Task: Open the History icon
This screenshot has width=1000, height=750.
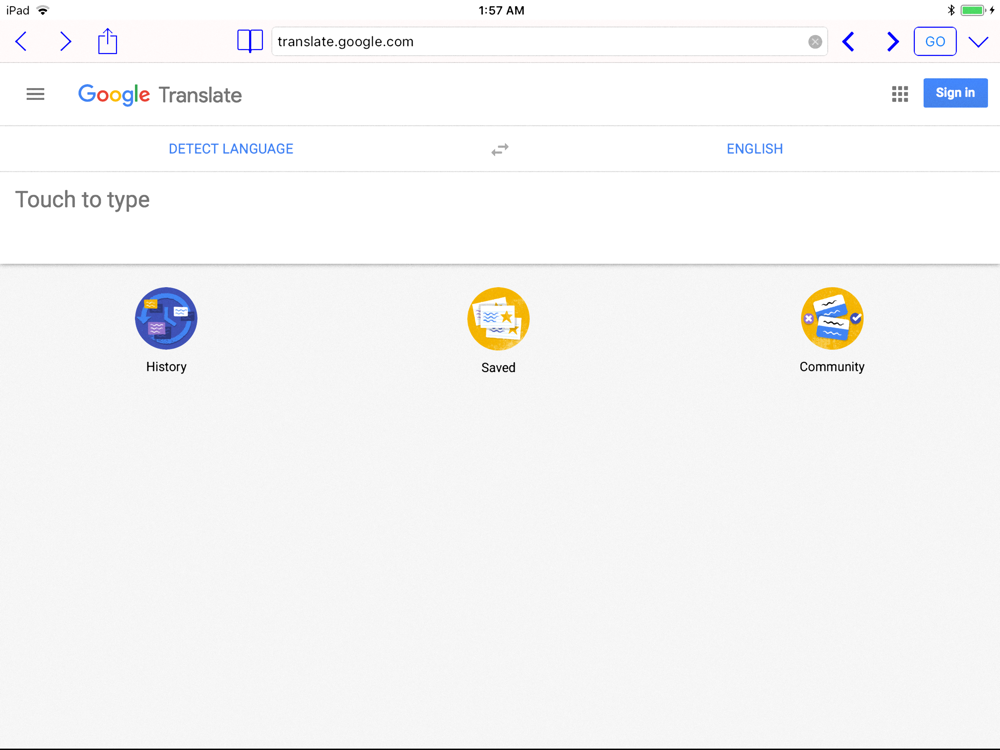Action: pyautogui.click(x=166, y=318)
